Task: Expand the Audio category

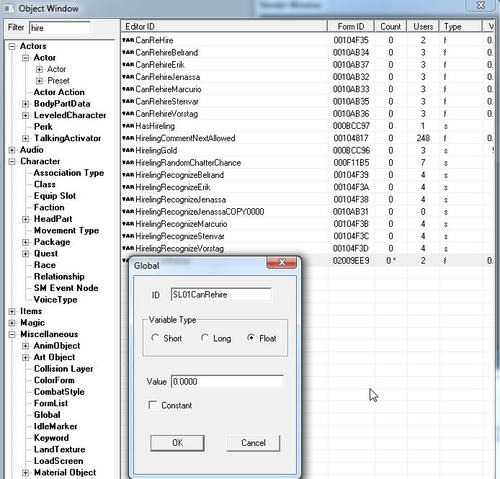Action: (x=12, y=150)
